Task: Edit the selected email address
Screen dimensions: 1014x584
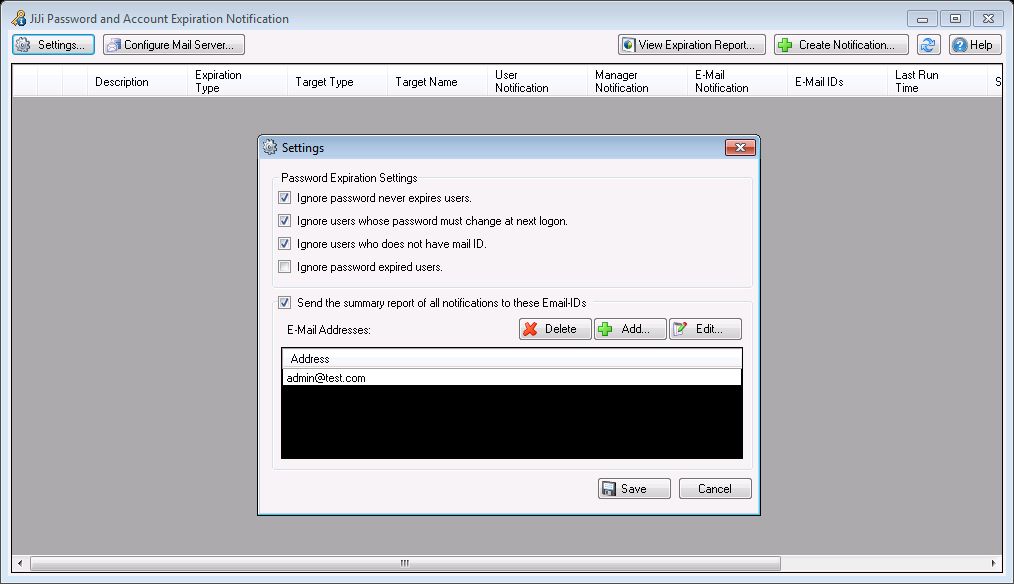Action: (x=705, y=329)
